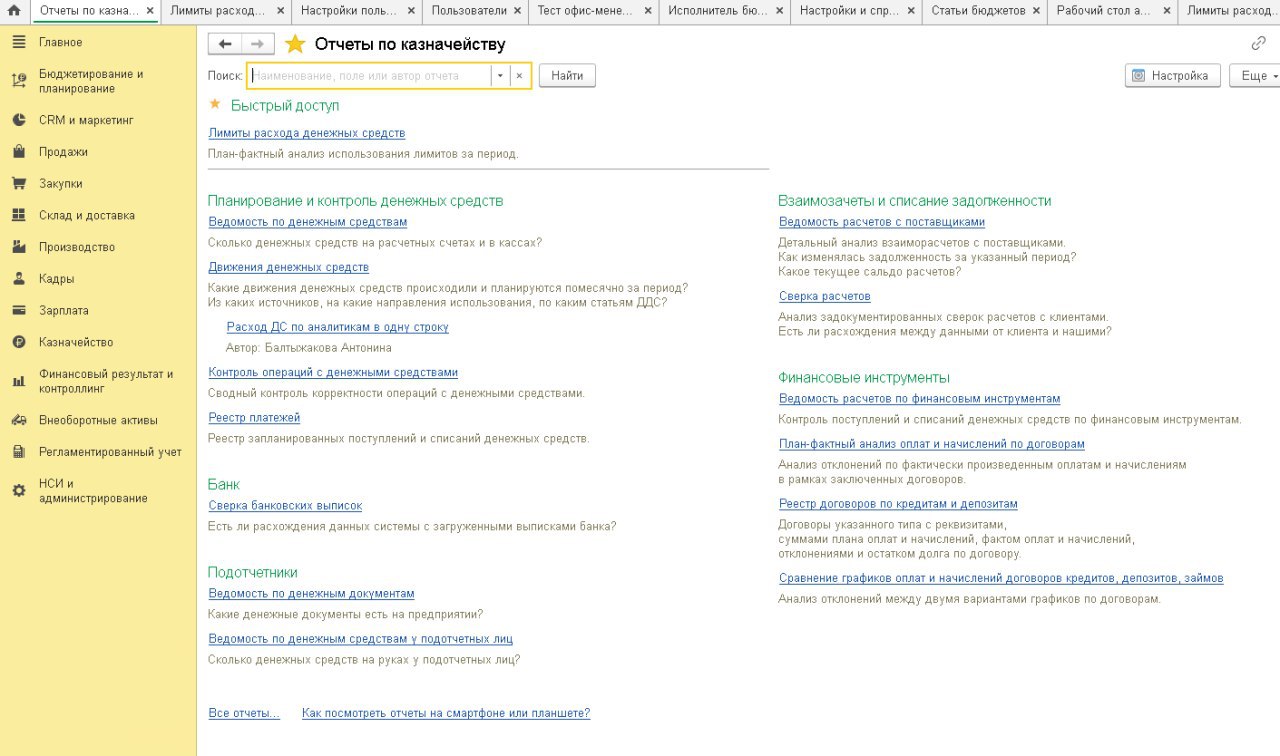Click the Склад и доставка icon
Viewport: 1280px width, 756px height.
[x=18, y=215]
